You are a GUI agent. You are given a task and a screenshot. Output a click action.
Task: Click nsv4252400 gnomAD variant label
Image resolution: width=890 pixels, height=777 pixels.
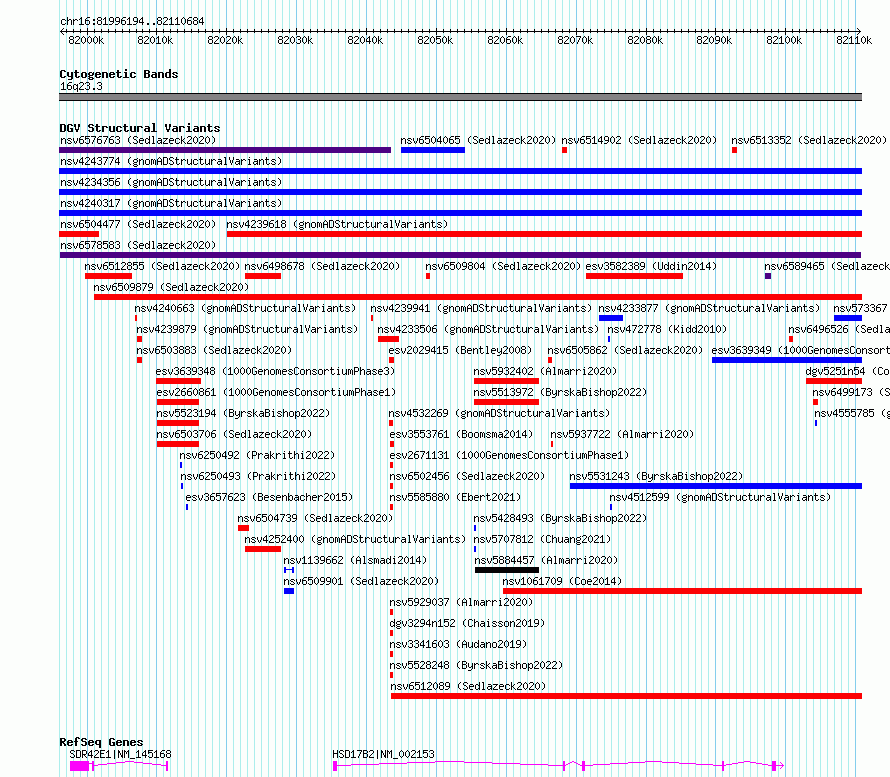(355, 539)
